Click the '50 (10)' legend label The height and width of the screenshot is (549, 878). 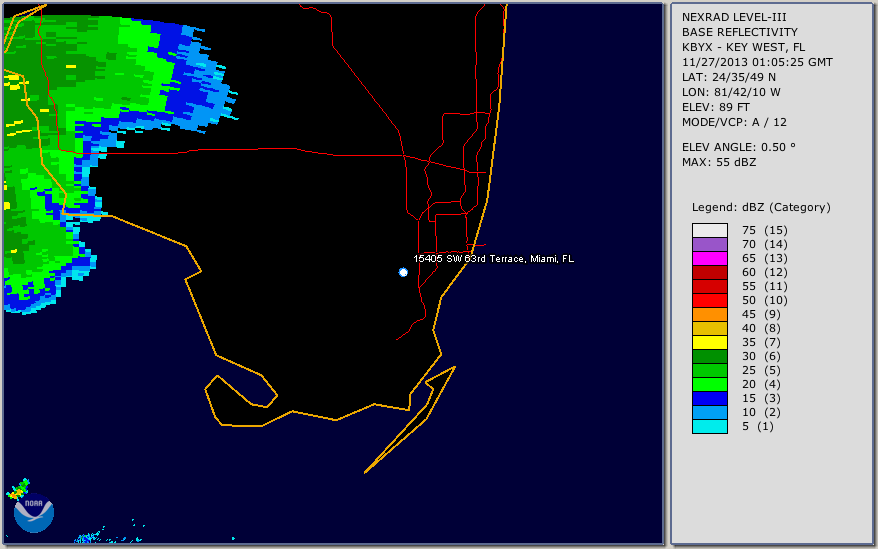pos(765,300)
